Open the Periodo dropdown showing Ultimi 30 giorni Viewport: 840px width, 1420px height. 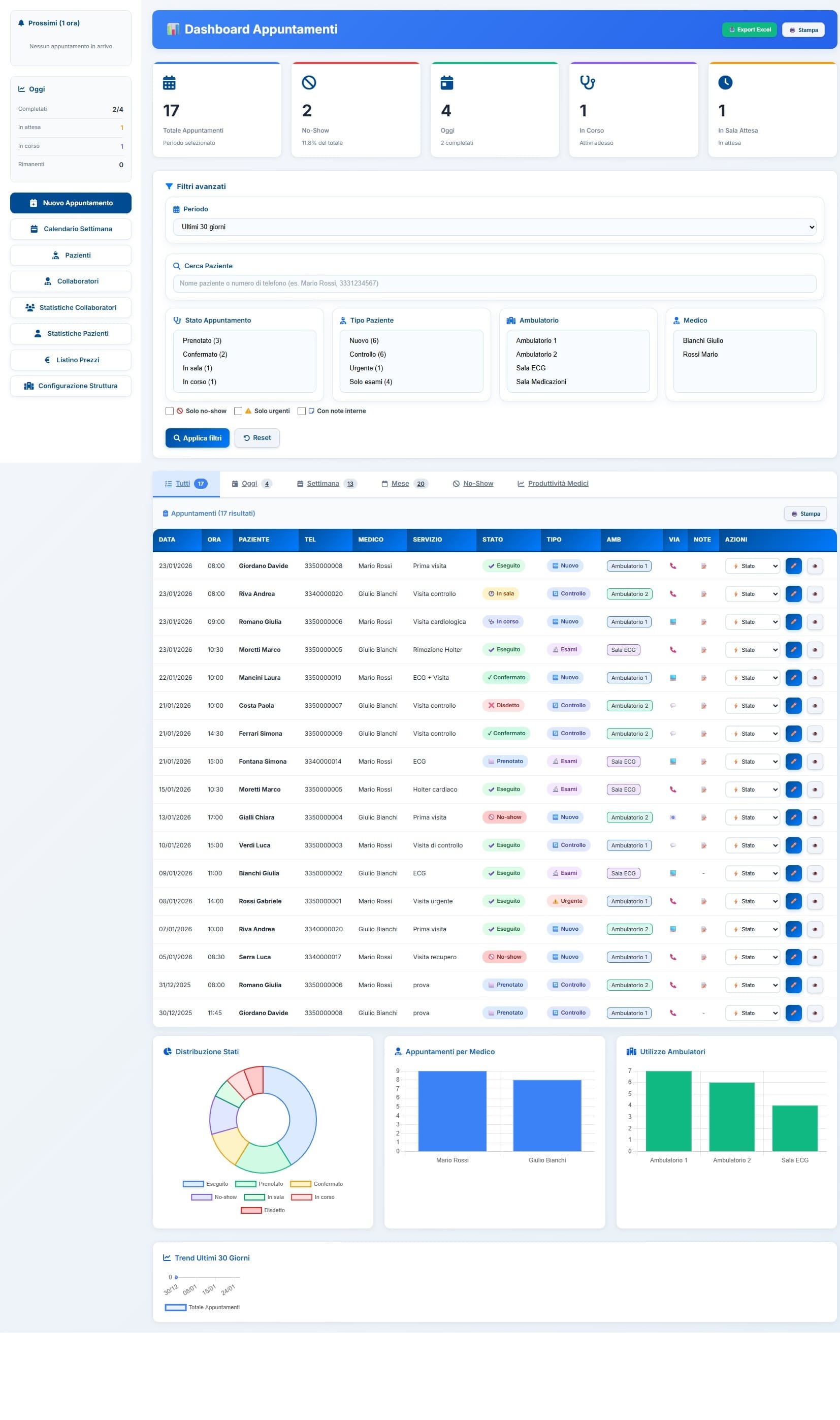pos(494,227)
